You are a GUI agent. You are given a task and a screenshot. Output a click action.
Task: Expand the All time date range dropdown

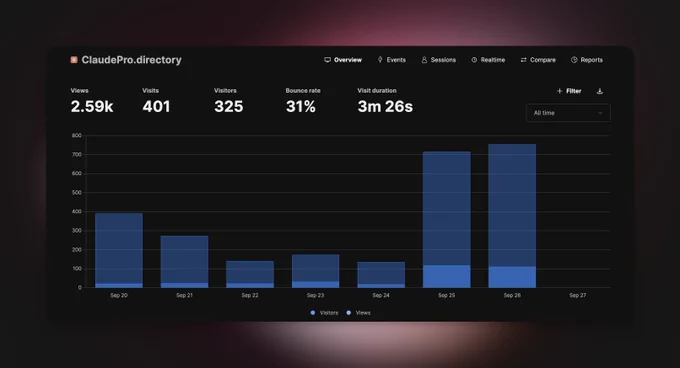click(x=568, y=113)
